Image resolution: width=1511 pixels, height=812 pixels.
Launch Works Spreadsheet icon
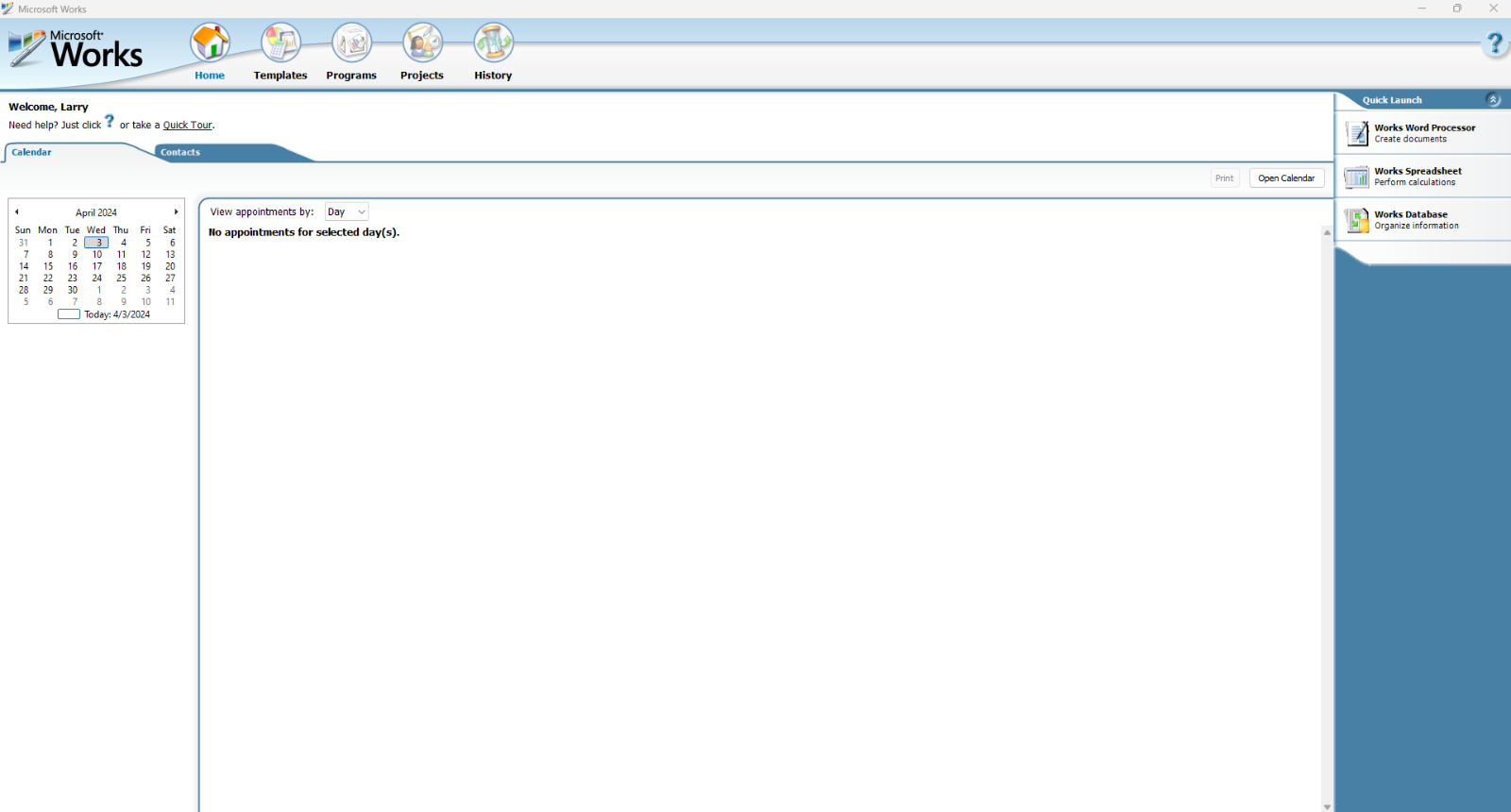click(x=1357, y=177)
